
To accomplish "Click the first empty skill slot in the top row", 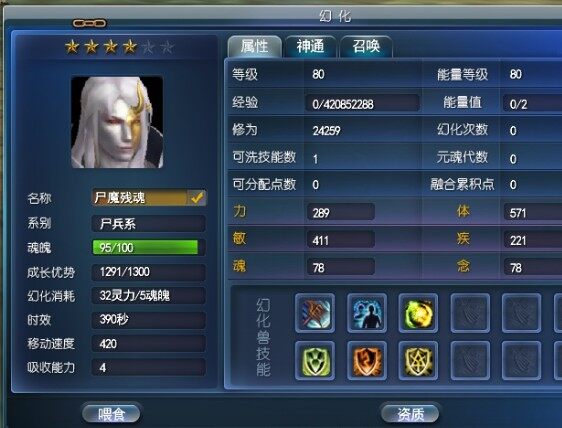I will 470,313.
